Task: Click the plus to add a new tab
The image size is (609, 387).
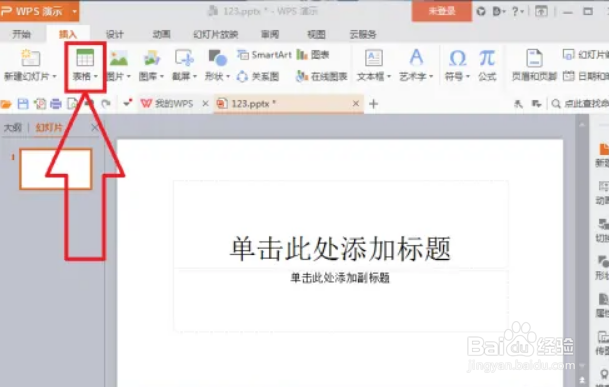Action: tap(373, 104)
